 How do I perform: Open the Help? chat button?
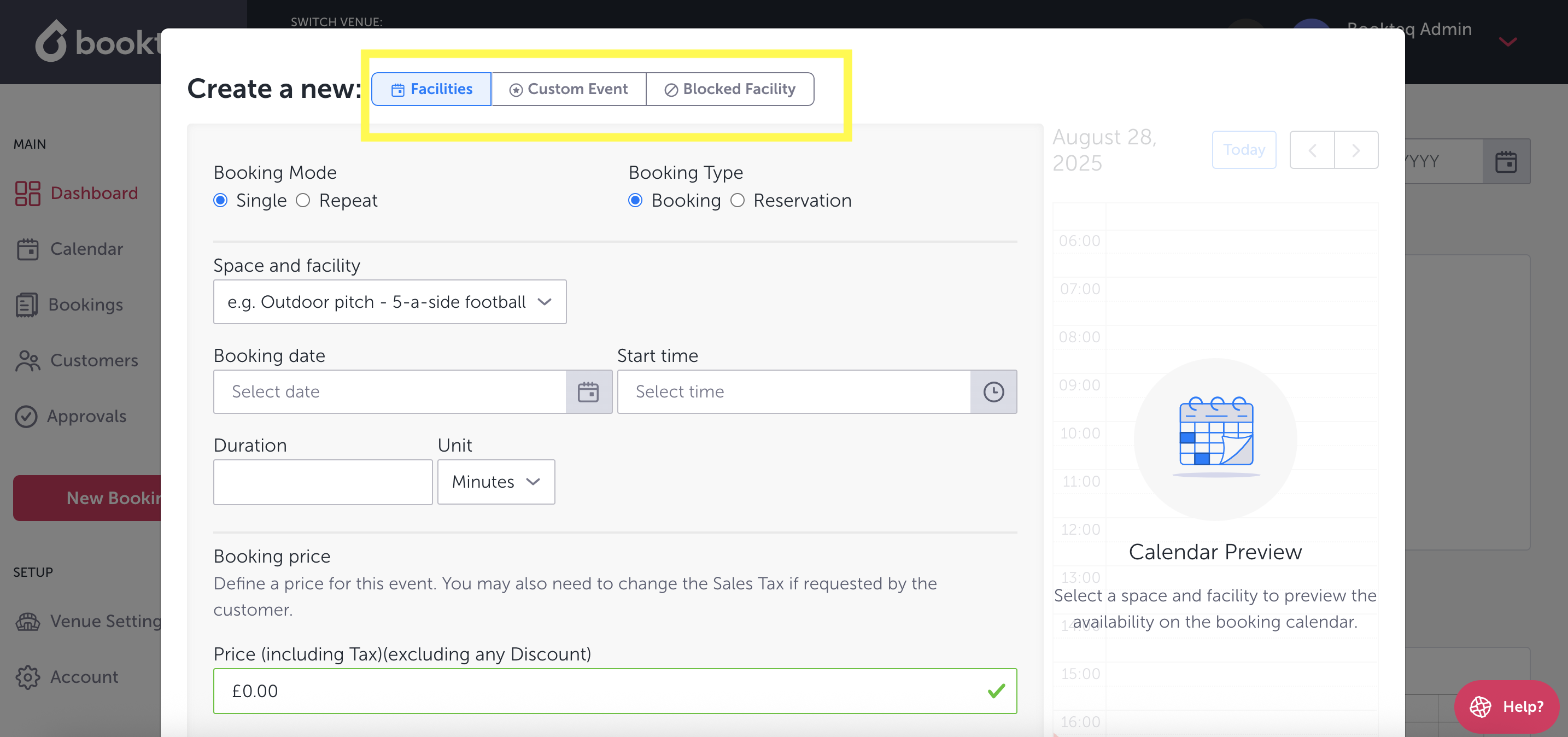pos(1507,706)
